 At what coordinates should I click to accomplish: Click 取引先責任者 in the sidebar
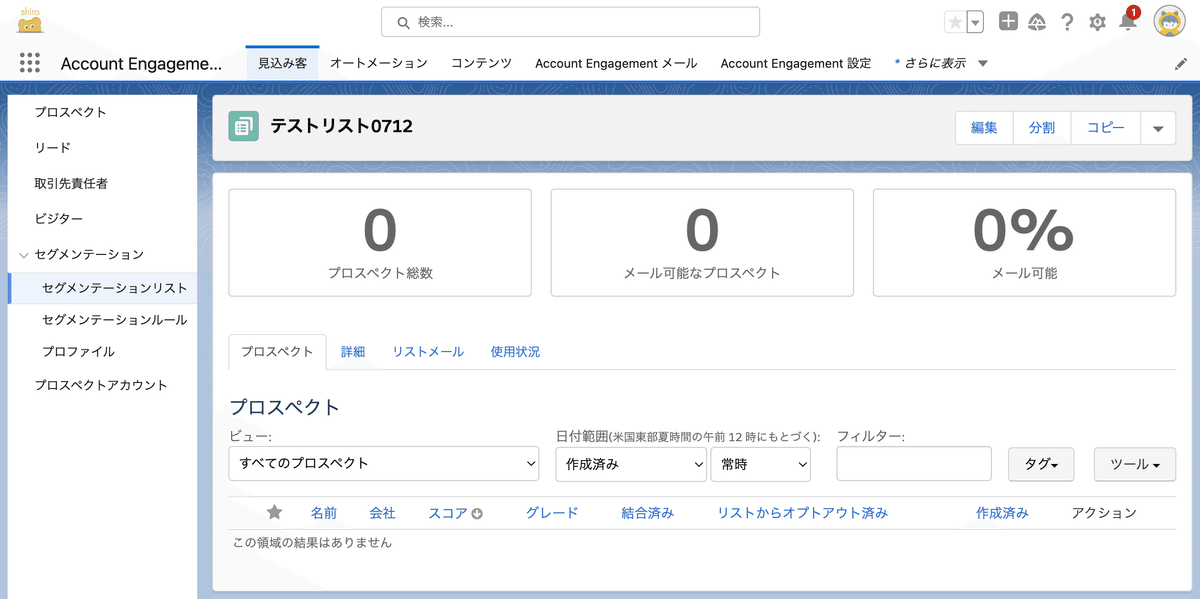71,184
